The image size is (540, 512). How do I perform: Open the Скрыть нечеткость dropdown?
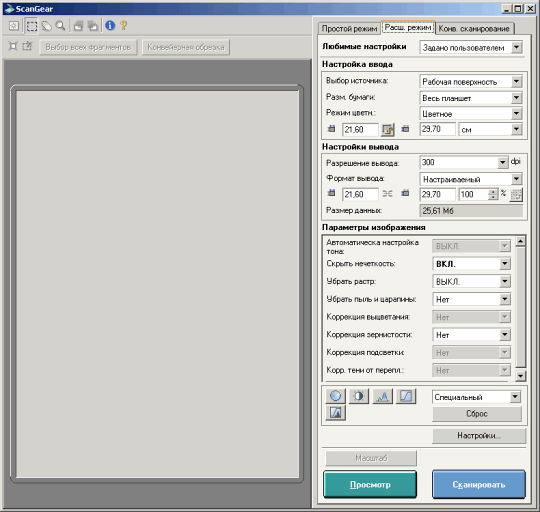click(x=471, y=264)
